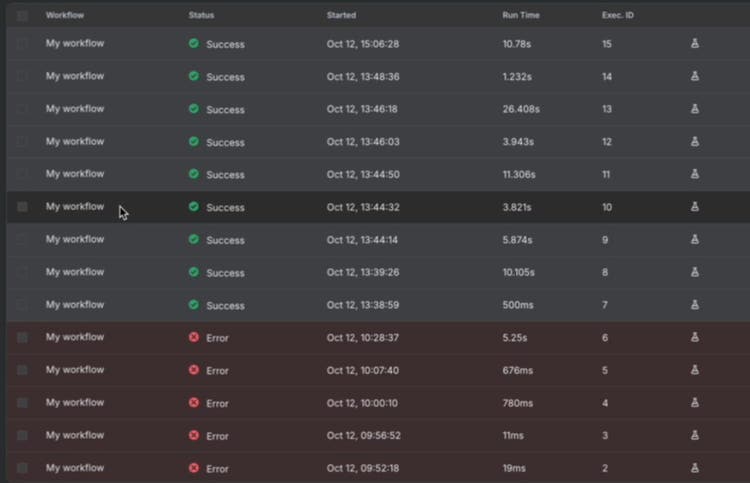
Task: Open My workflow link for execution 15
Action: point(75,44)
